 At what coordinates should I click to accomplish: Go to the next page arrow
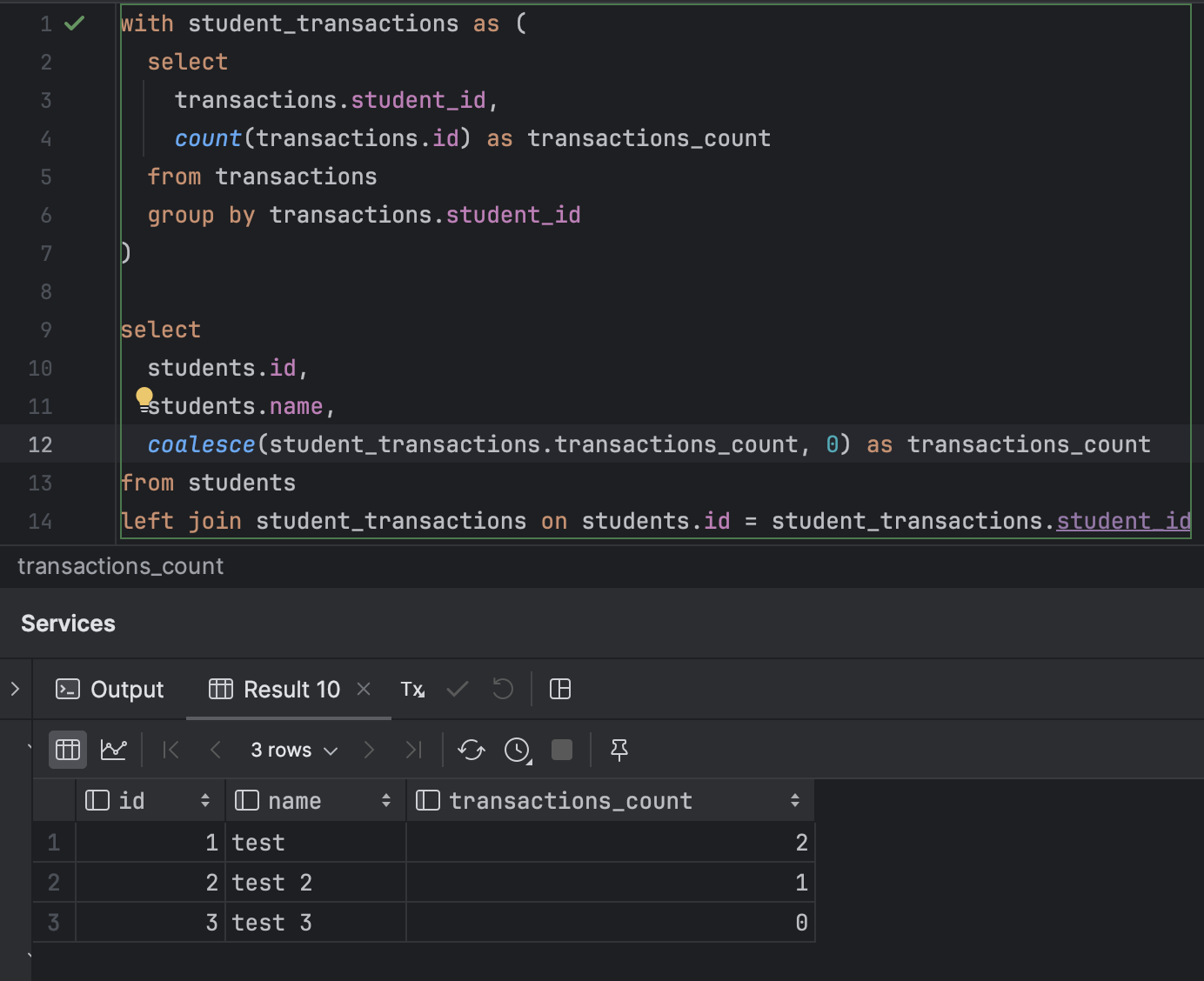(369, 750)
